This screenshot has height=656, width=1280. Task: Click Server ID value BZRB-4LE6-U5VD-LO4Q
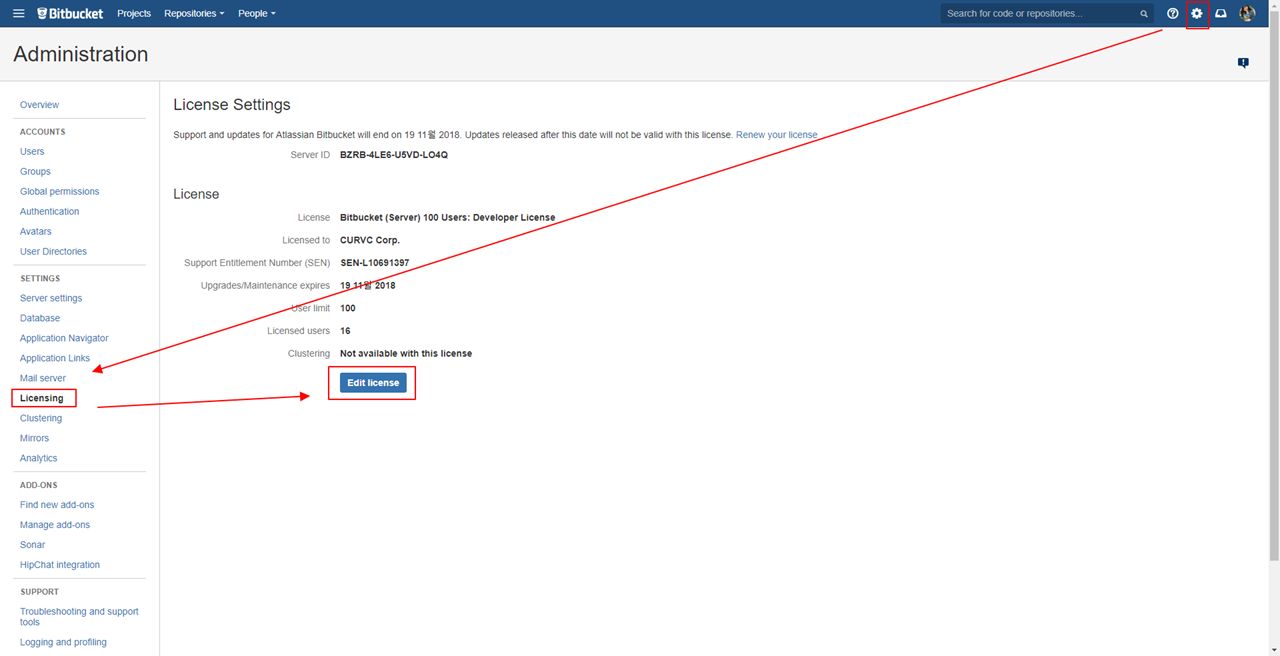[394, 156]
